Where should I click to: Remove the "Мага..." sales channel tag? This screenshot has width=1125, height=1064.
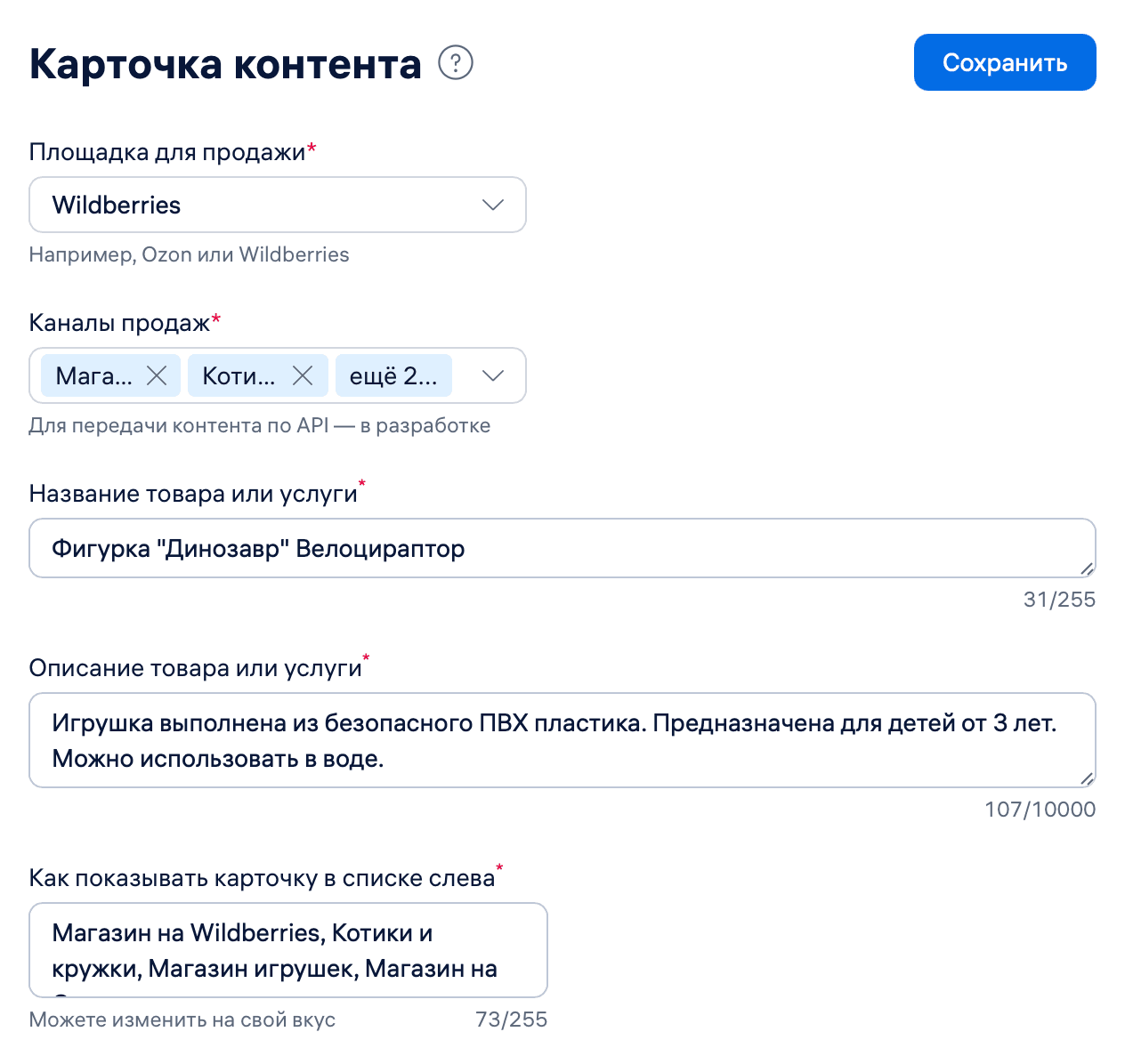tap(156, 375)
